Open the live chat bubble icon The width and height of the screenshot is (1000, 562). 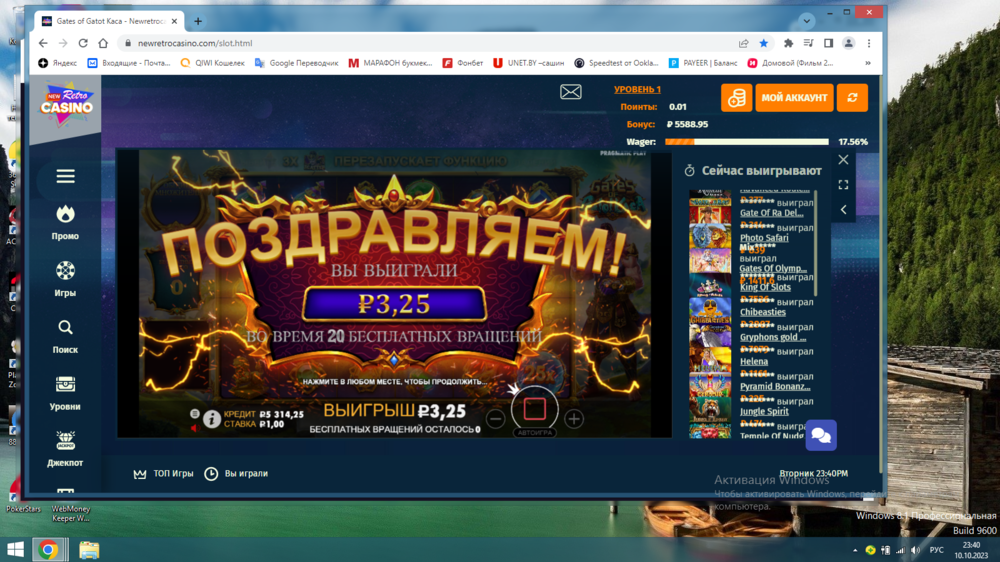click(821, 435)
